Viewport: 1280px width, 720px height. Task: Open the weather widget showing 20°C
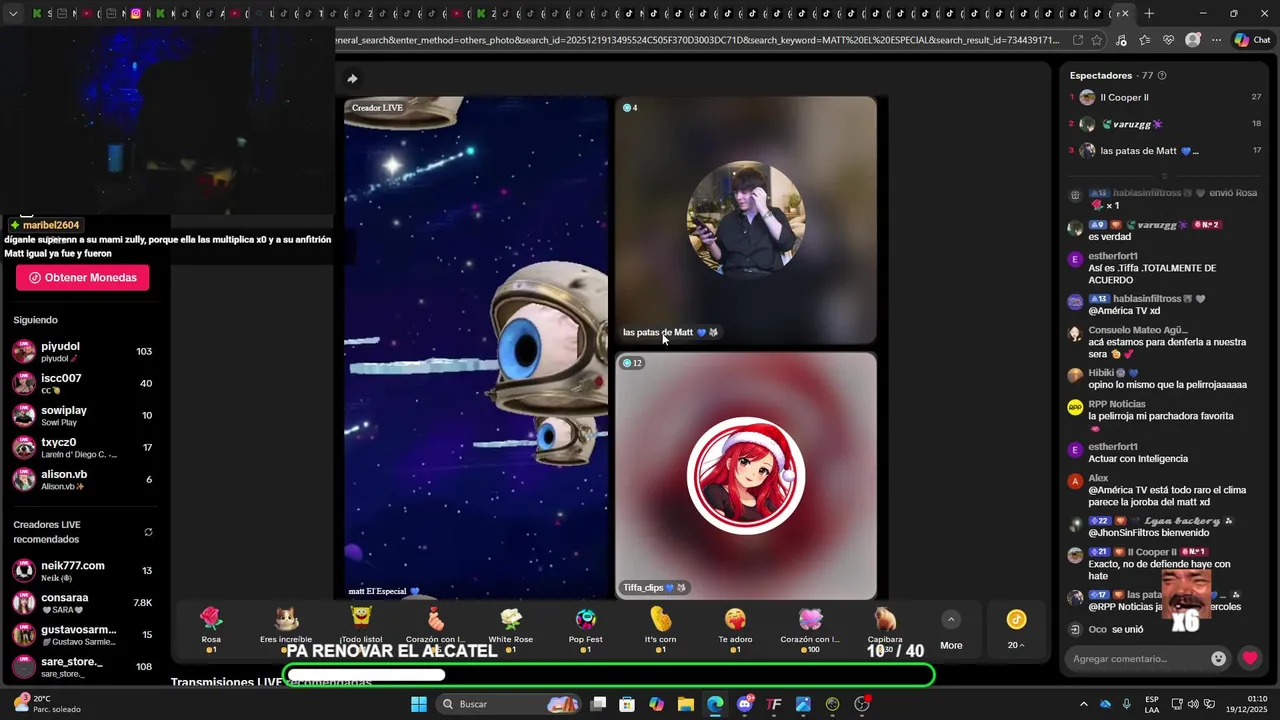pyautogui.click(x=45, y=704)
